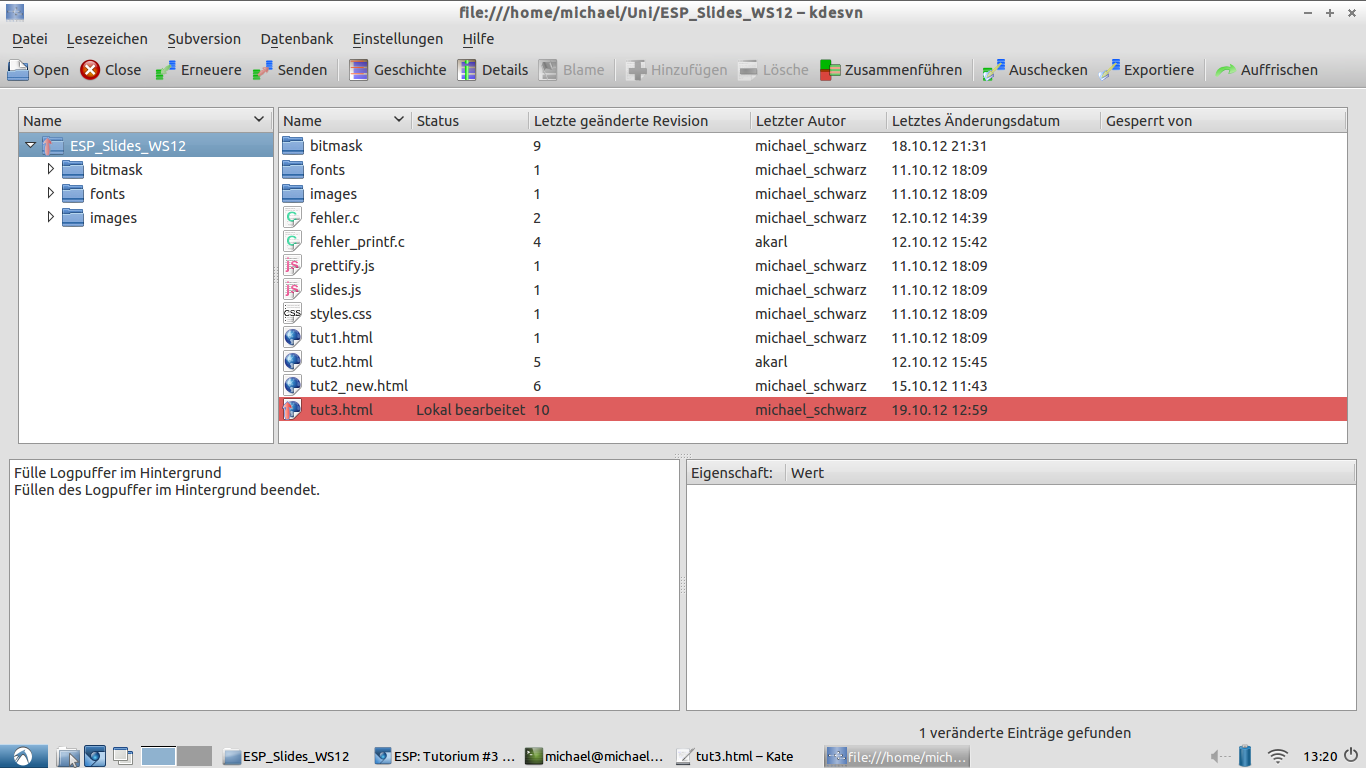Viewport: 1366px width, 768px height.
Task: Select the tut2_new.html file name
Action: (x=359, y=386)
